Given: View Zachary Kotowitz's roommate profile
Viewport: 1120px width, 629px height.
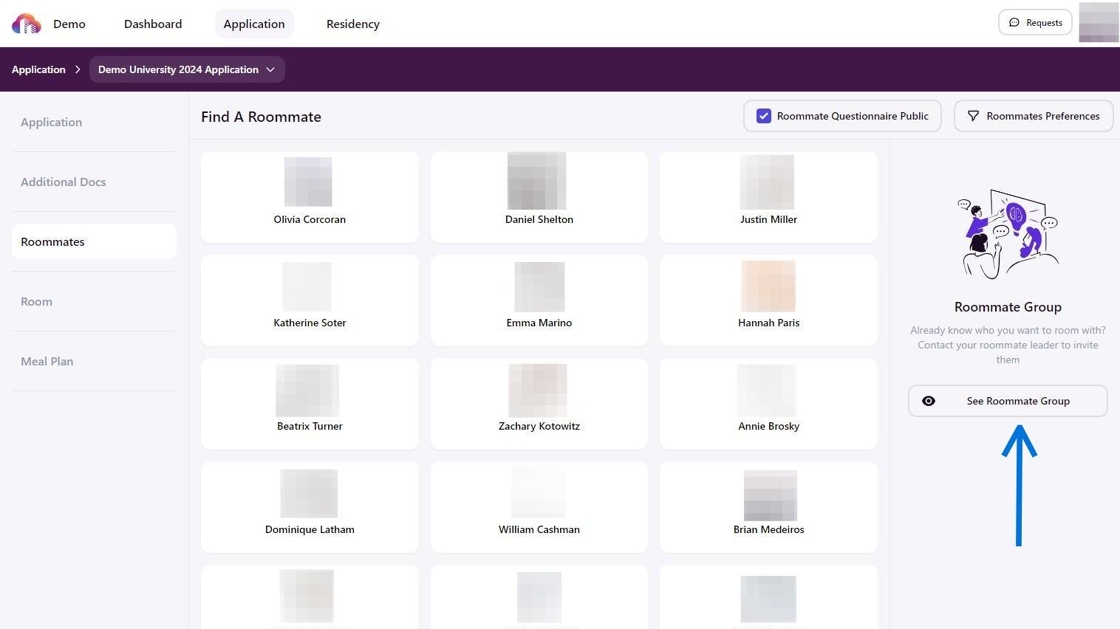Looking at the screenshot, I should [539, 404].
